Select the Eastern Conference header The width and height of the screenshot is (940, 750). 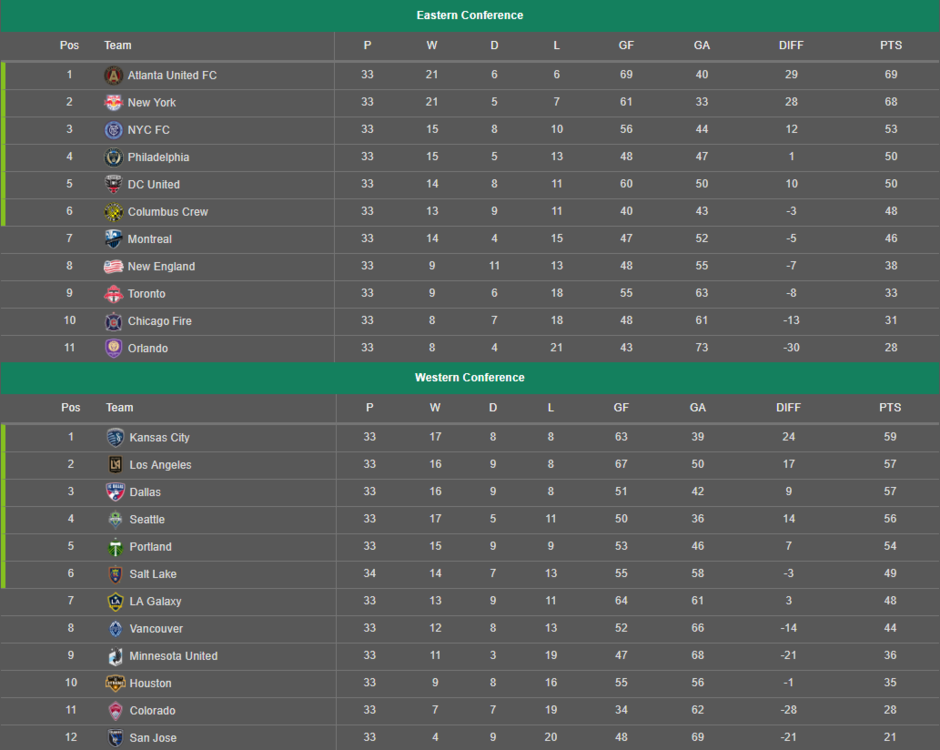tap(470, 15)
